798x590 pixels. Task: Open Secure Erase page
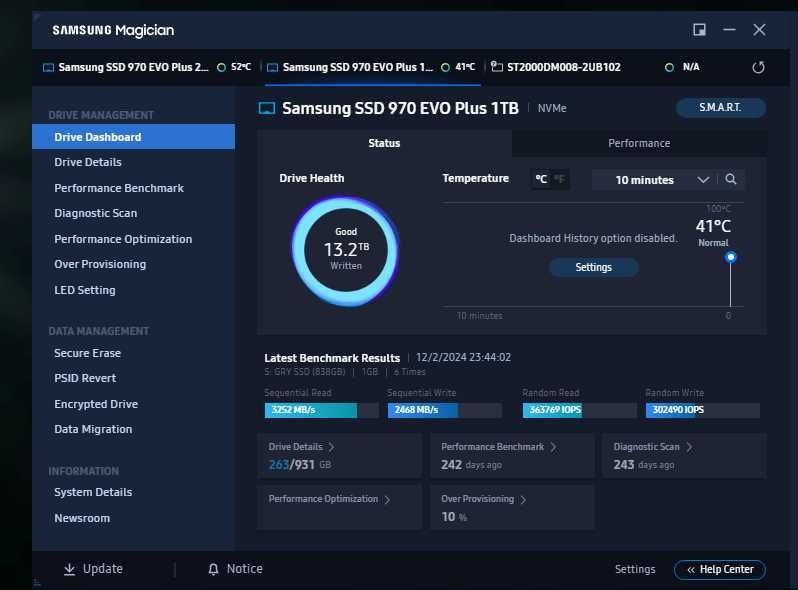[x=133, y=353]
